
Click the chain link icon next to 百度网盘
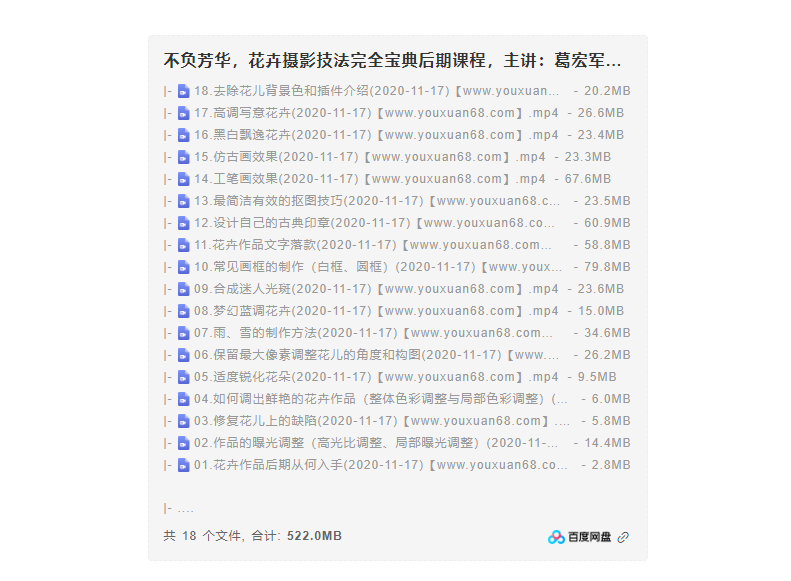click(623, 537)
